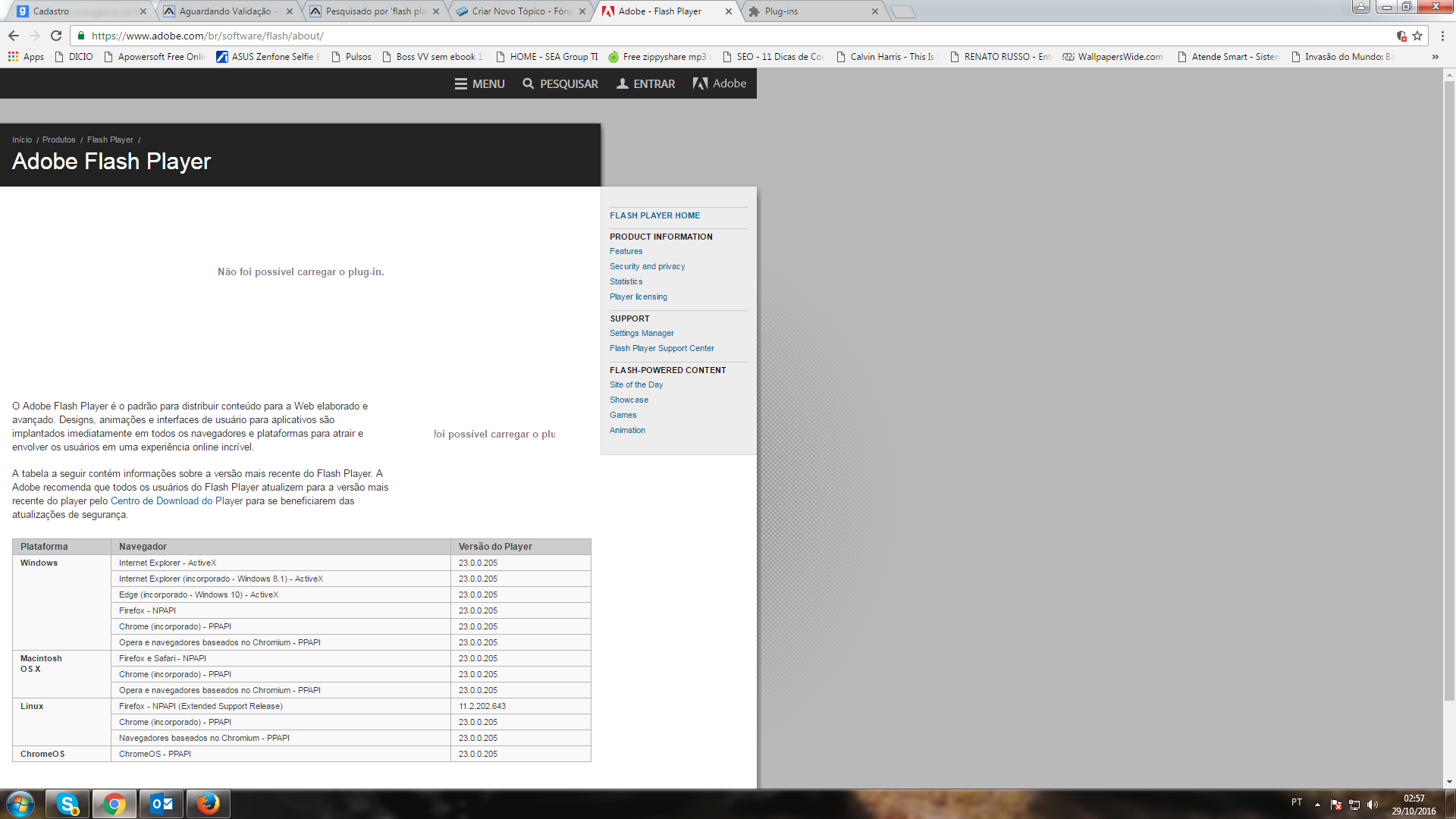Select the Firefox - NPAPI Windows row text

147,610
